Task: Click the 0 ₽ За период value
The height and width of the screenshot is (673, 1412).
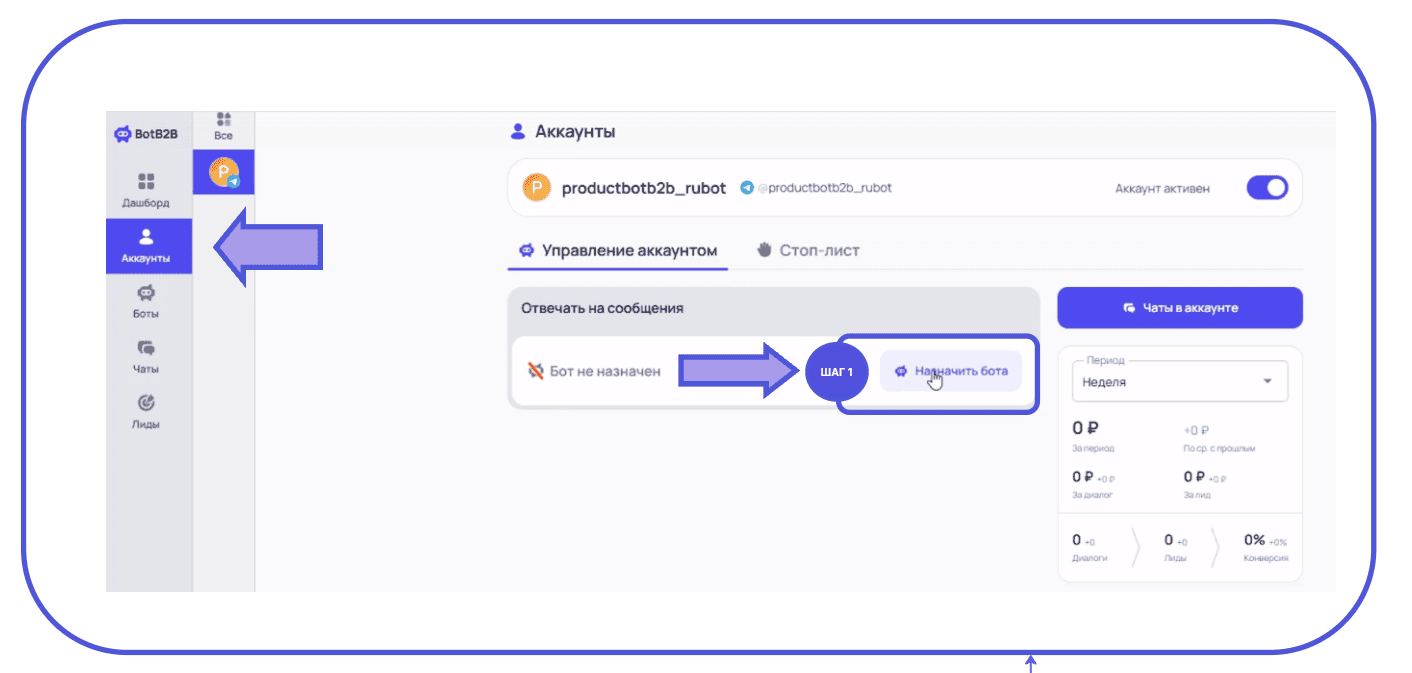Action: [x=1085, y=429]
